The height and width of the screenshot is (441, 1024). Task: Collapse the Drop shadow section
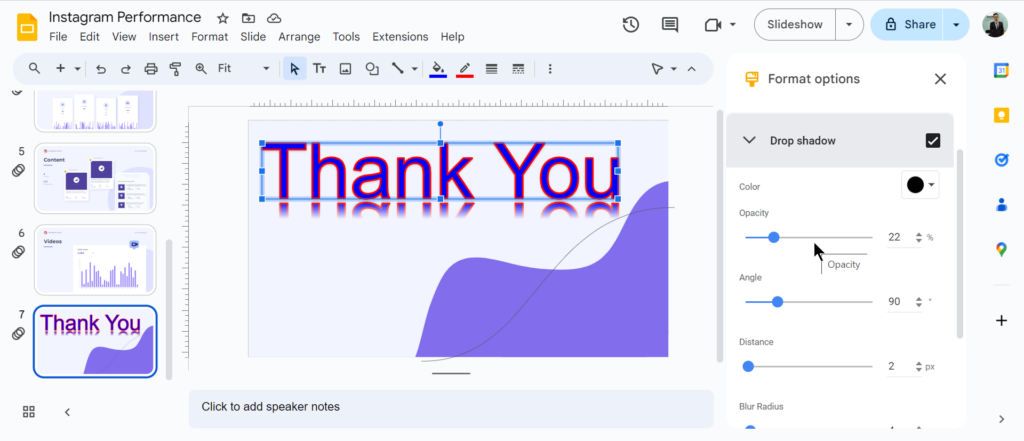[x=749, y=141]
